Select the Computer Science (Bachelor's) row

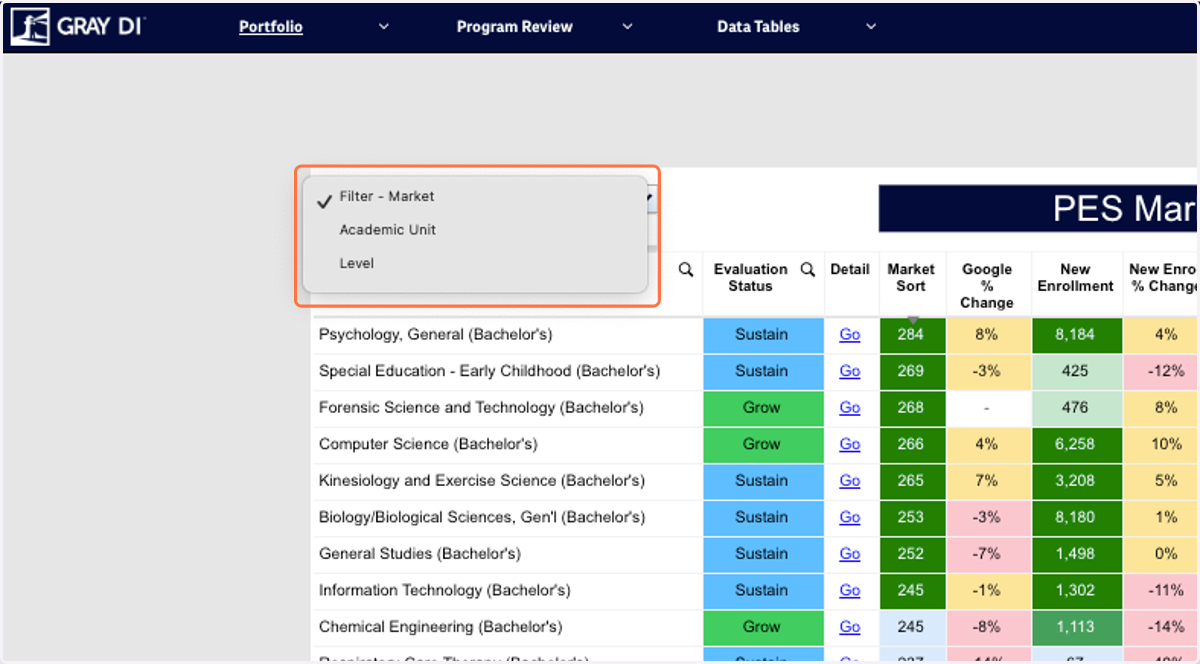point(428,444)
